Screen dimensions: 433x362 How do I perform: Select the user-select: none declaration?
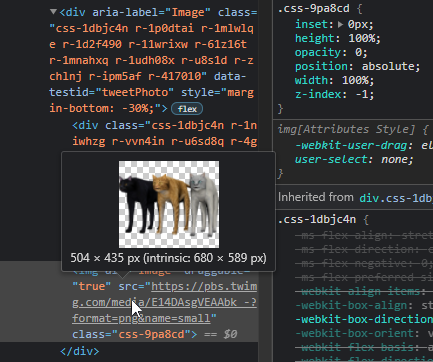(354, 159)
